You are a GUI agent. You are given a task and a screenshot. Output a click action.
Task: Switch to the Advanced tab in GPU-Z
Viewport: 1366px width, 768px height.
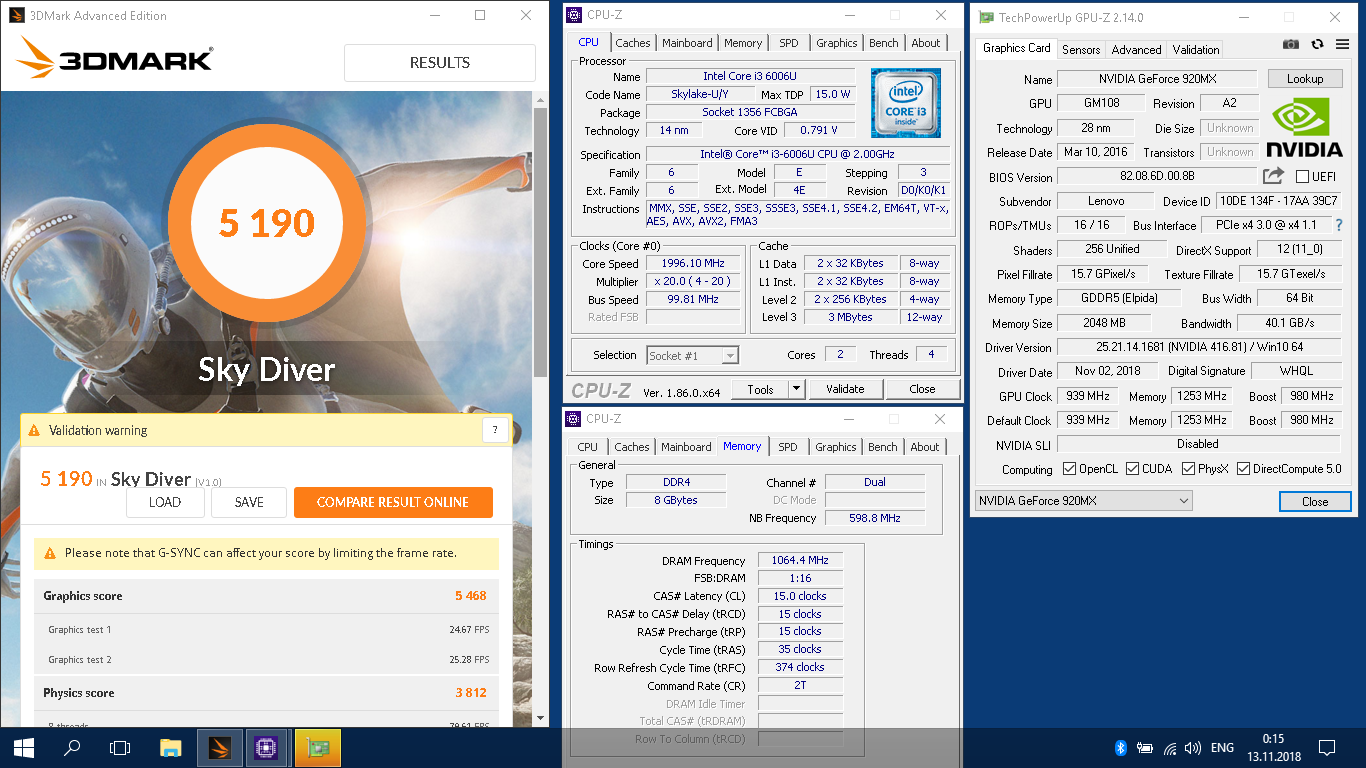coord(1136,49)
